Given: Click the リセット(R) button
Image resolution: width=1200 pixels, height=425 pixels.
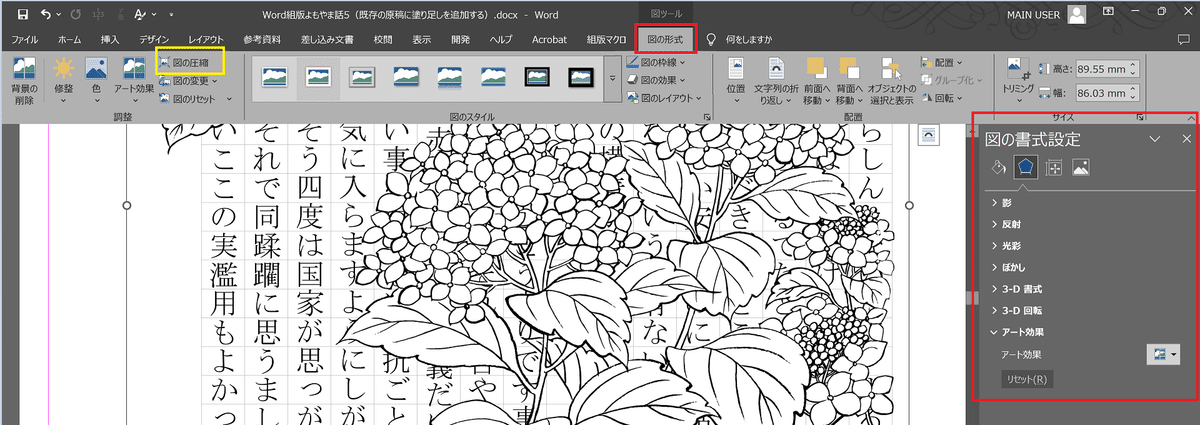Looking at the screenshot, I should pyautogui.click(x=1027, y=379).
